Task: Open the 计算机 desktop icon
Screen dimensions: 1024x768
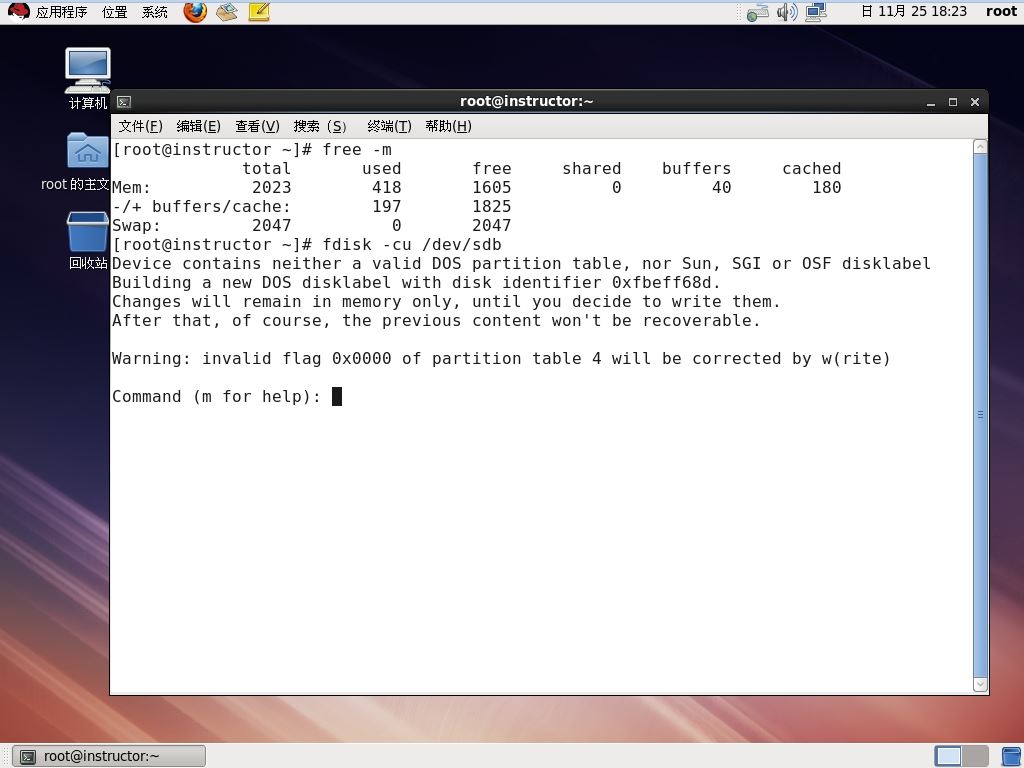Action: (88, 78)
